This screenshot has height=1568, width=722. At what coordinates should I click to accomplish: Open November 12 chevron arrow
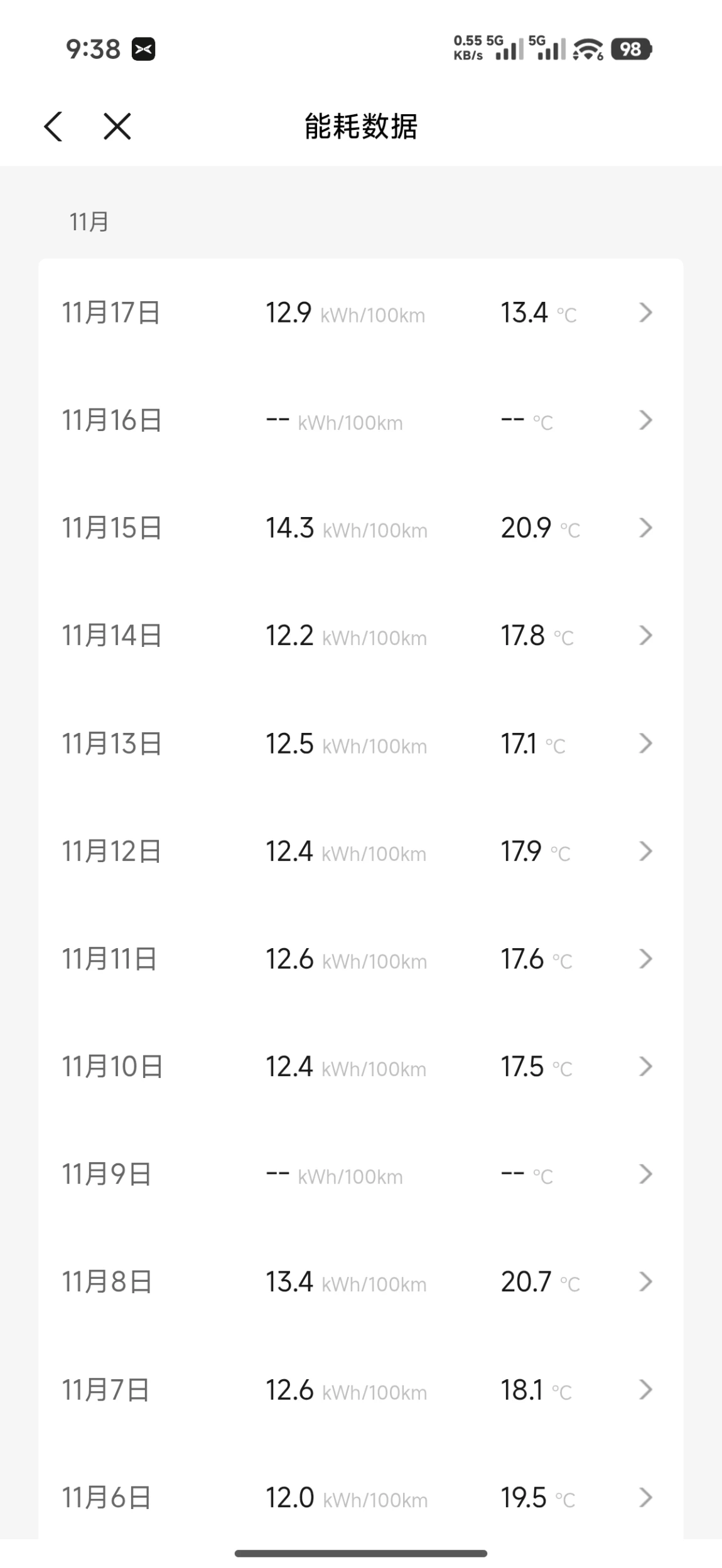645,851
